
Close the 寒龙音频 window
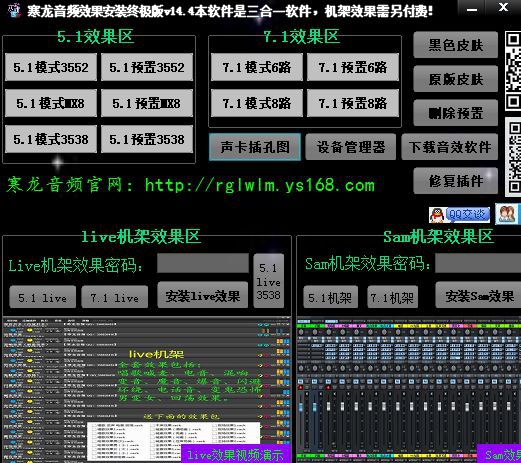(x=503, y=7)
